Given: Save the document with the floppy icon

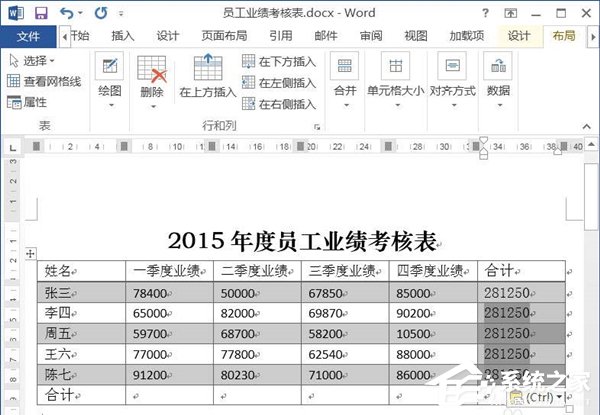Looking at the screenshot, I should (41, 13).
